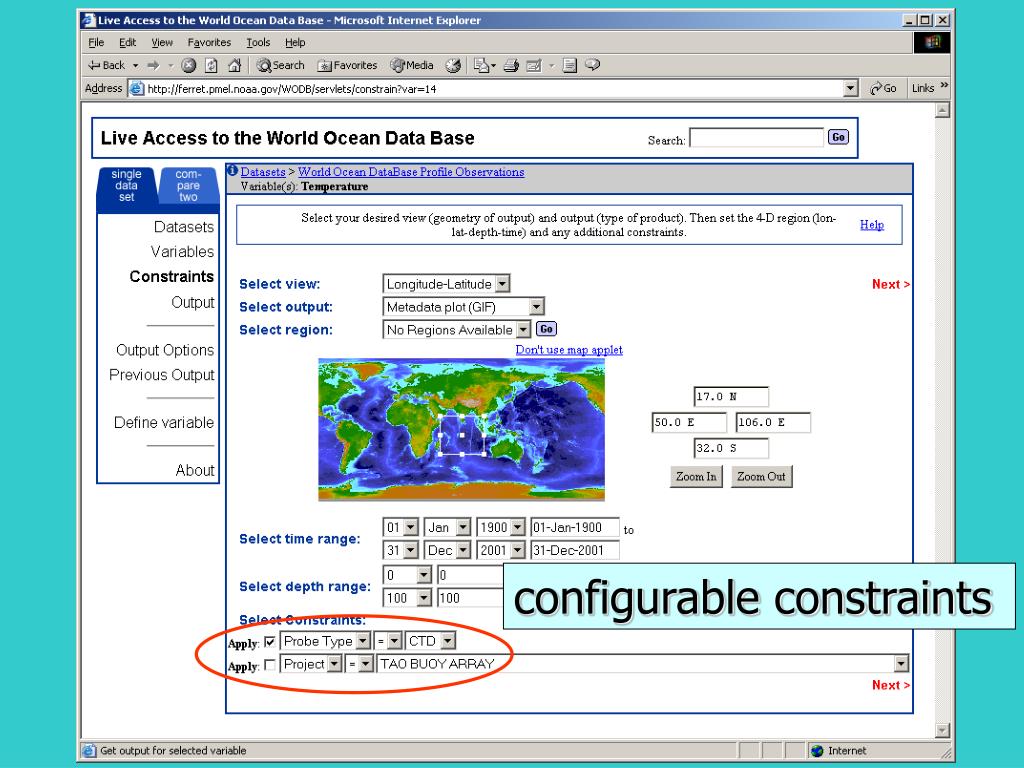Image resolution: width=1024 pixels, height=768 pixels.
Task: Click the info icon beside Datasets breadcrumb
Action: [232, 171]
